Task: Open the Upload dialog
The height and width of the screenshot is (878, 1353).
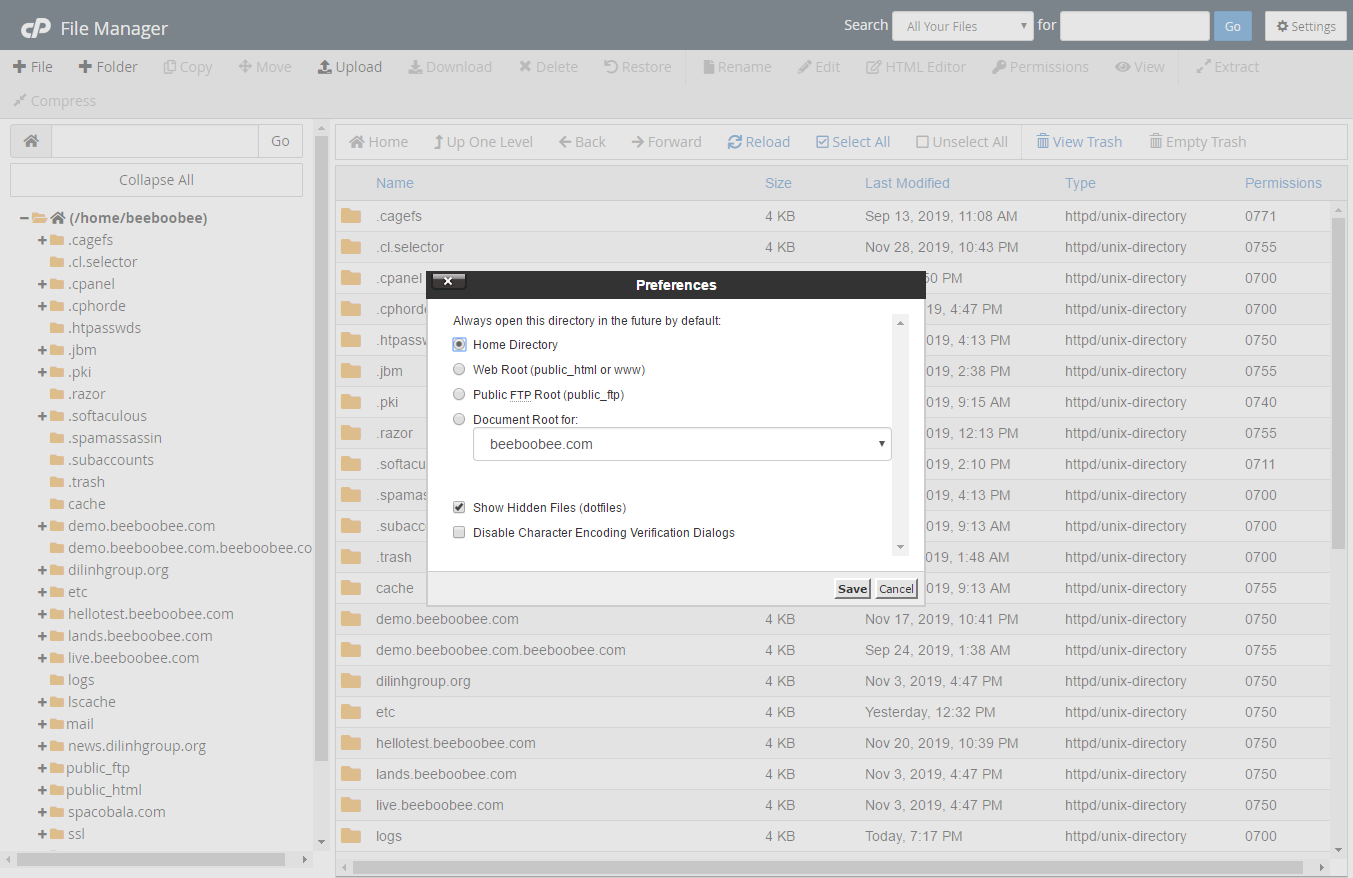Action: tap(350, 67)
